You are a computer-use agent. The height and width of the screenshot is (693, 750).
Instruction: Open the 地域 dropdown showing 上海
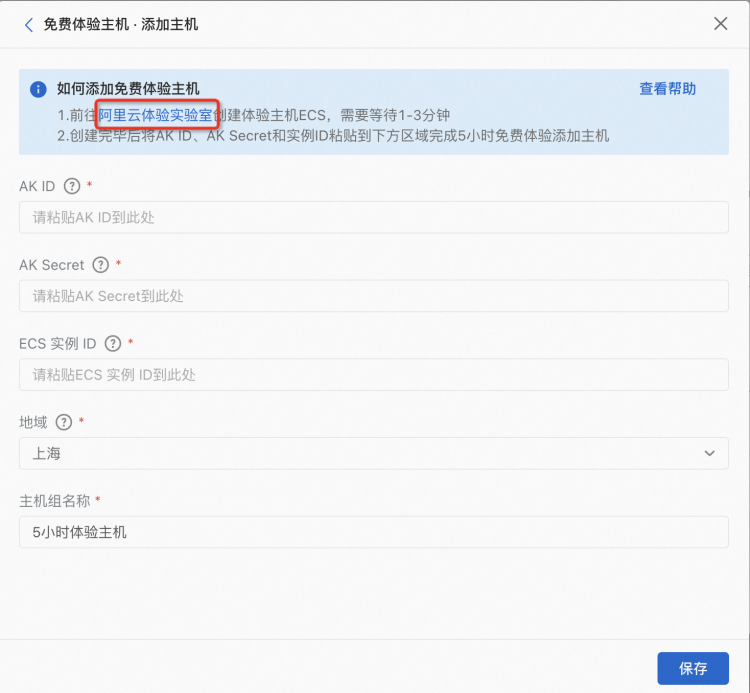point(374,453)
